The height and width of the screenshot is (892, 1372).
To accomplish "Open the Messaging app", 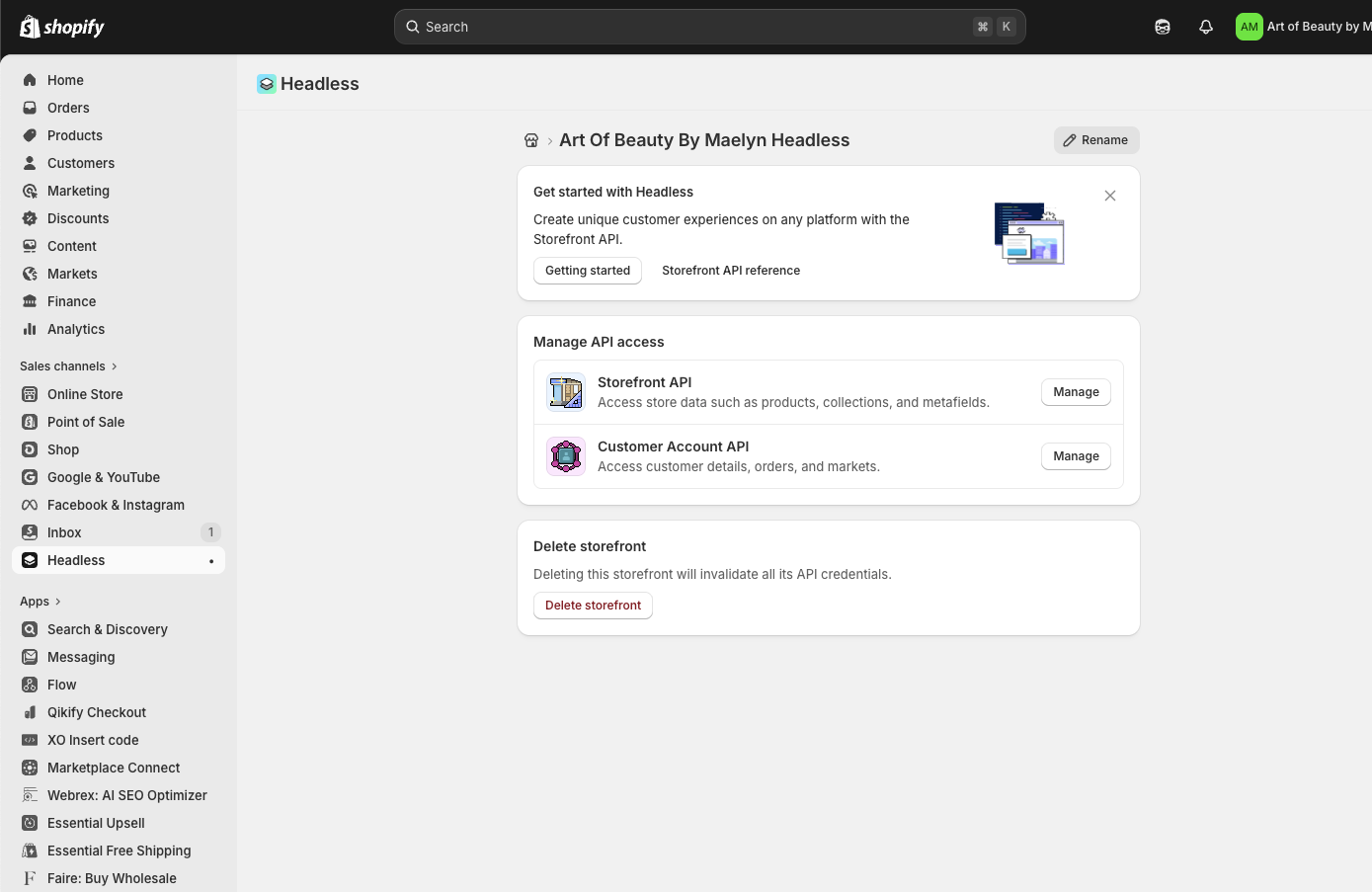I will [119, 657].
